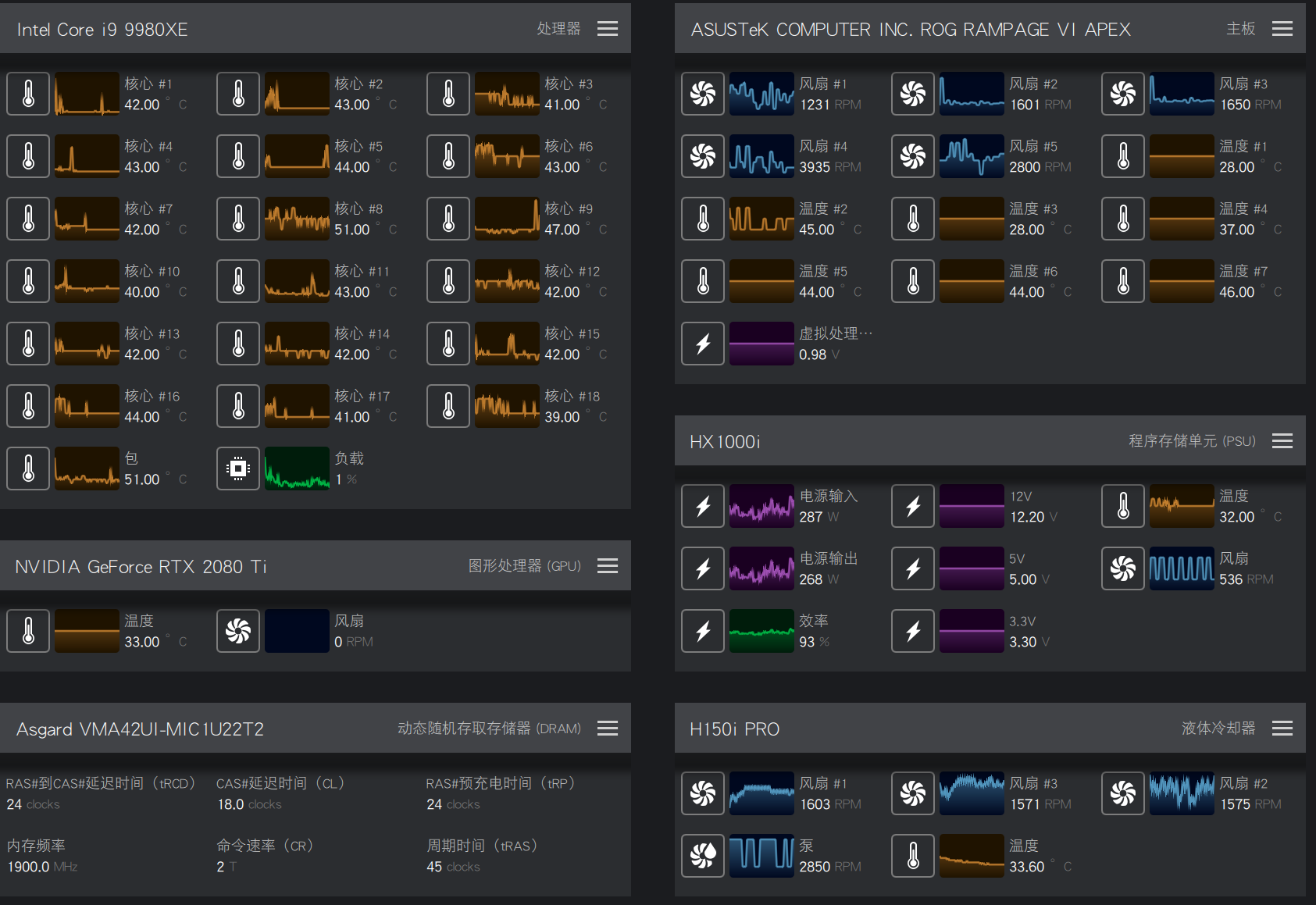Open the ROG RAMPAGE VI APEX panel menu
Screen dimensions: 1316x905
coord(1282,29)
